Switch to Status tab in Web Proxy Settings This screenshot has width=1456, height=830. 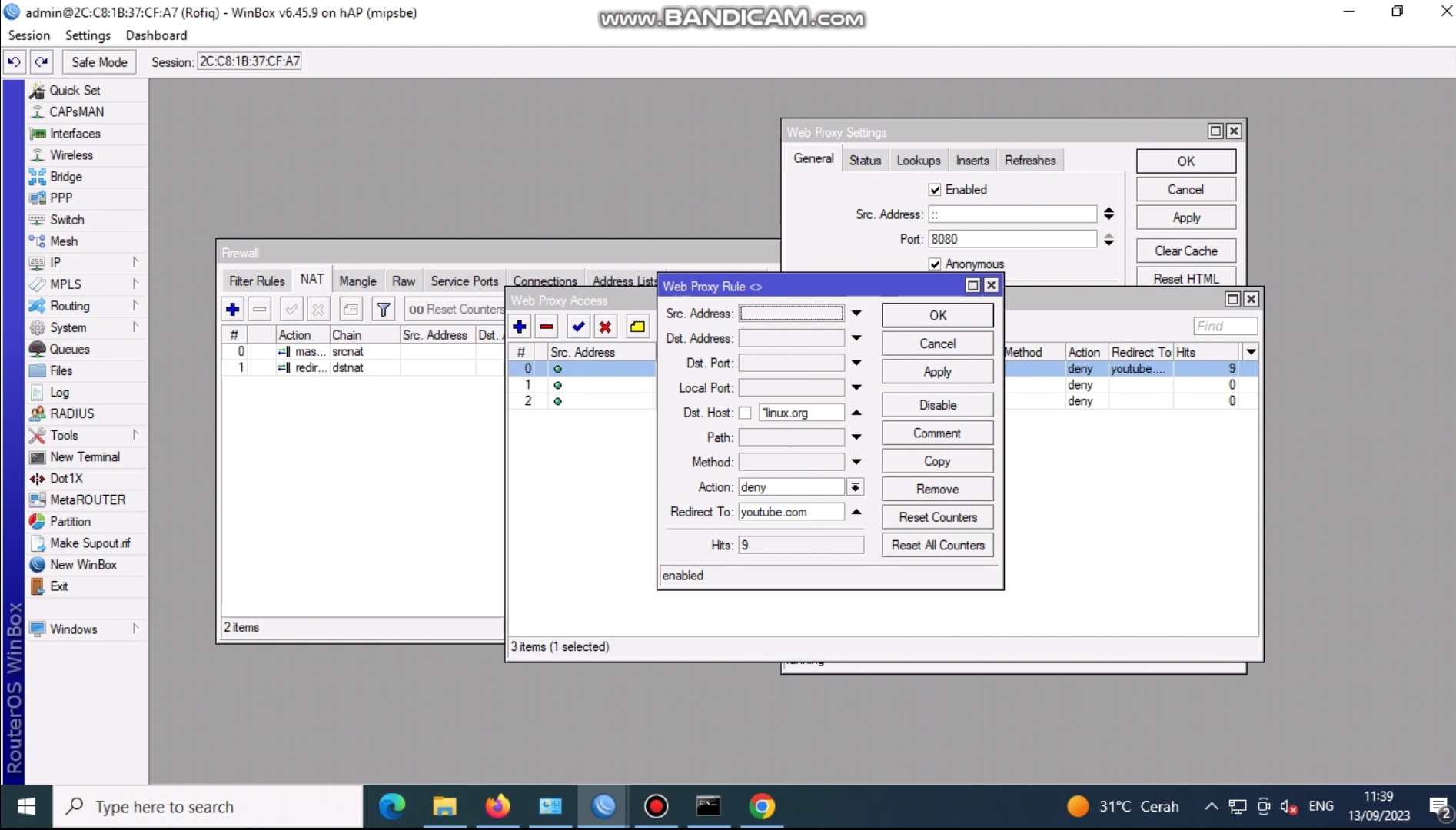(865, 160)
